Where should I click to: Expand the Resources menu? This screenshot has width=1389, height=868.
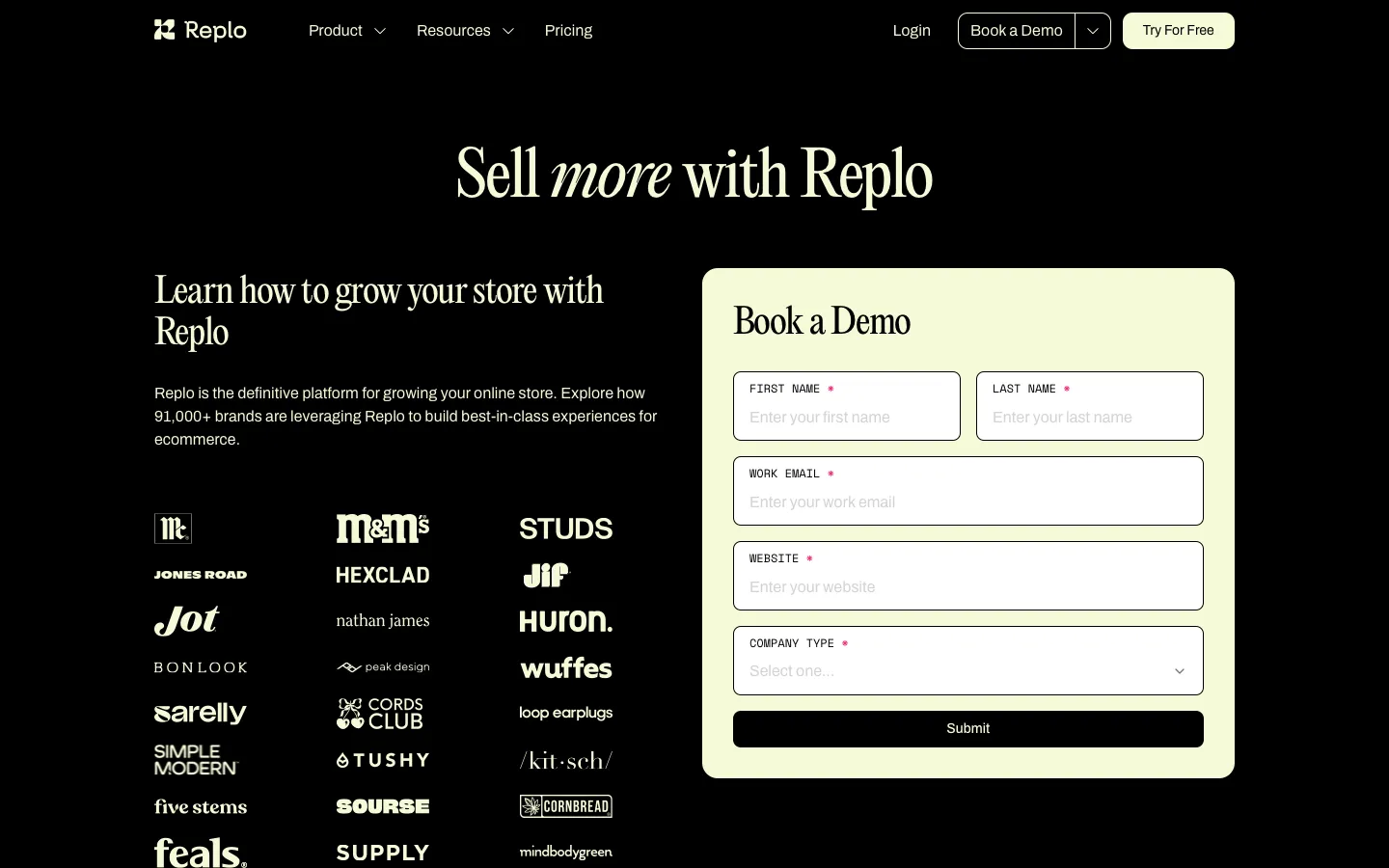coord(465,31)
